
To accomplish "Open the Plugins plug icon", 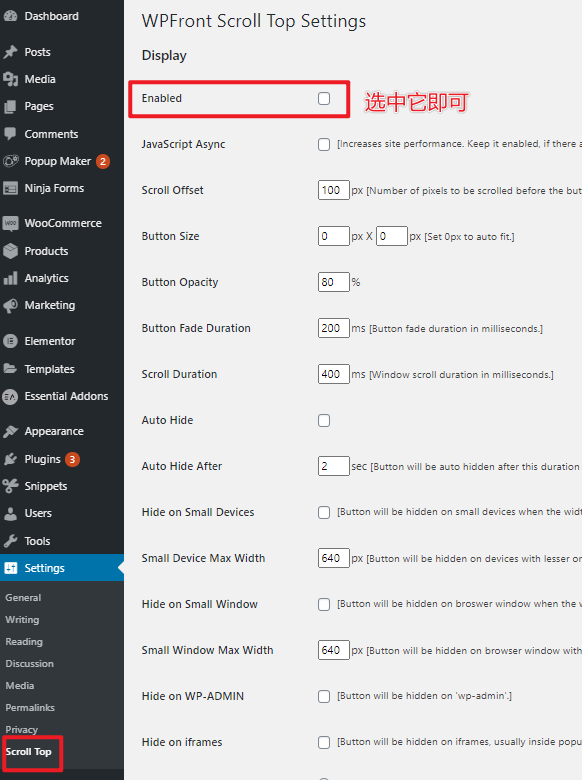I will [x=10, y=459].
